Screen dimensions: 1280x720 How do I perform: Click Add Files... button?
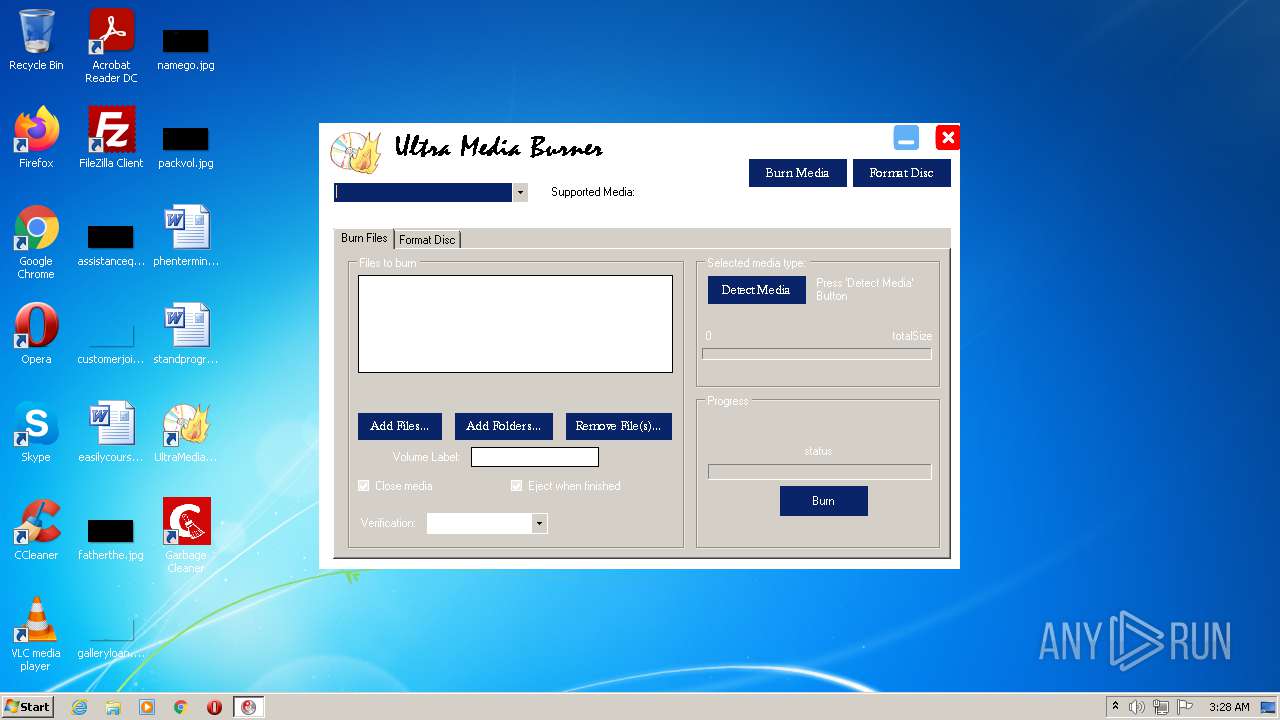(x=399, y=426)
